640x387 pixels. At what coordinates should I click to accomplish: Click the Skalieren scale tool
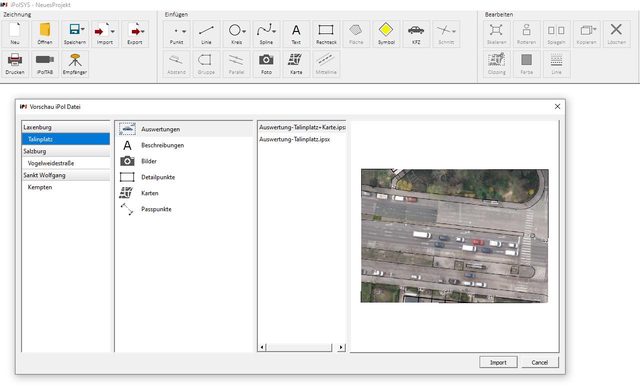(x=496, y=33)
